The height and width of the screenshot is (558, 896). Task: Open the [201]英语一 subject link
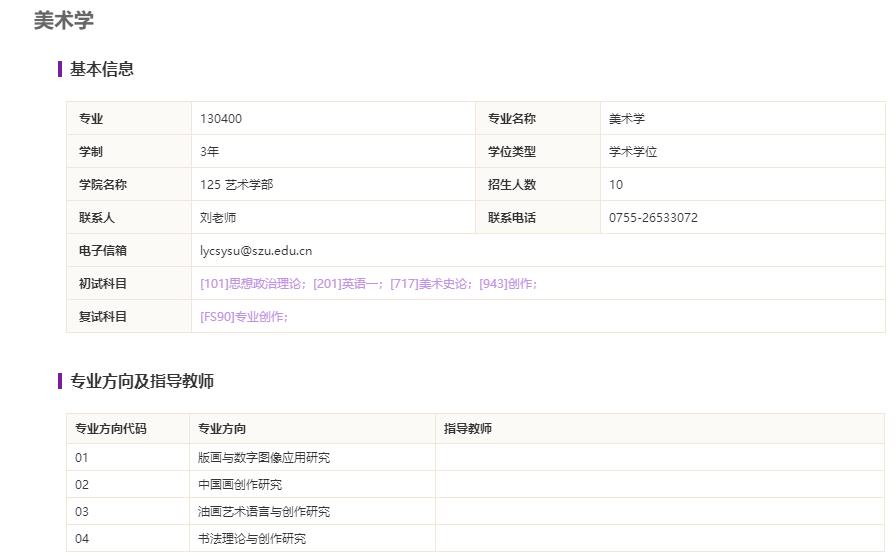[x=345, y=284]
